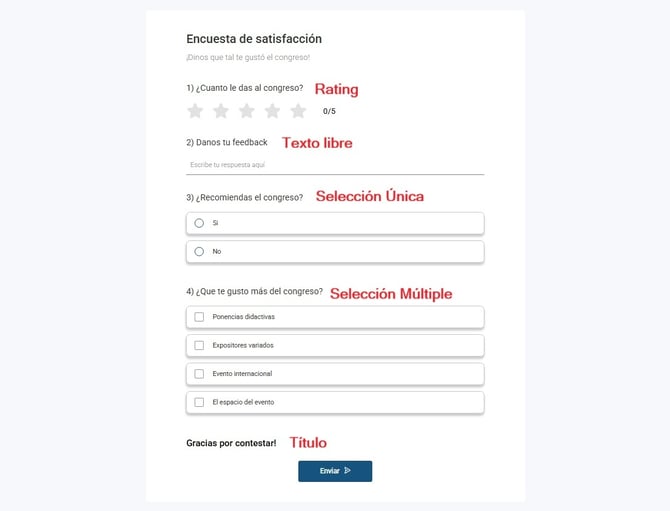
Task: Click '¿Recomiendas el congreso?' question text
Action: 245,197
